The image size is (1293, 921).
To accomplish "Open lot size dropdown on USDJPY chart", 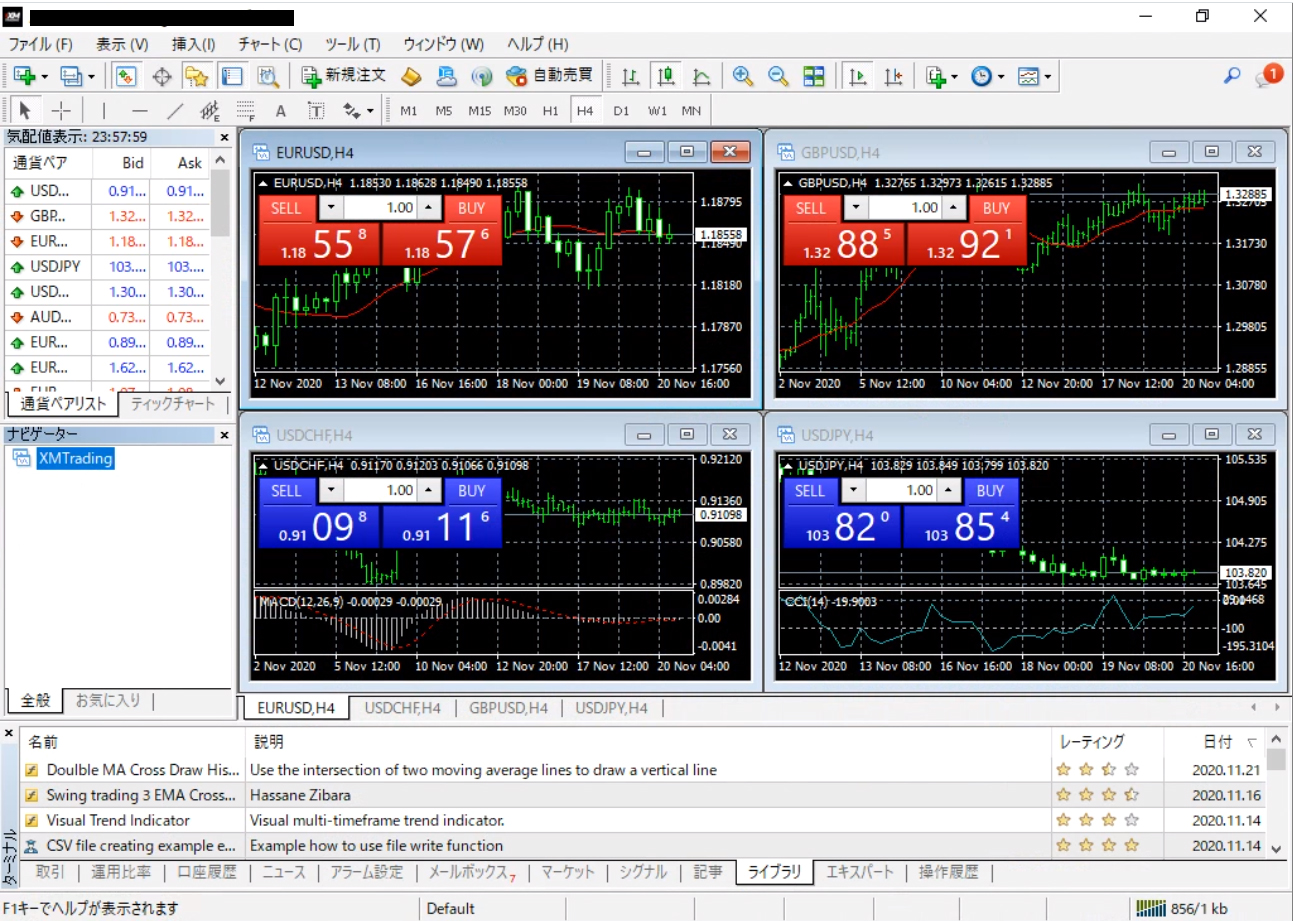I will 854,490.
